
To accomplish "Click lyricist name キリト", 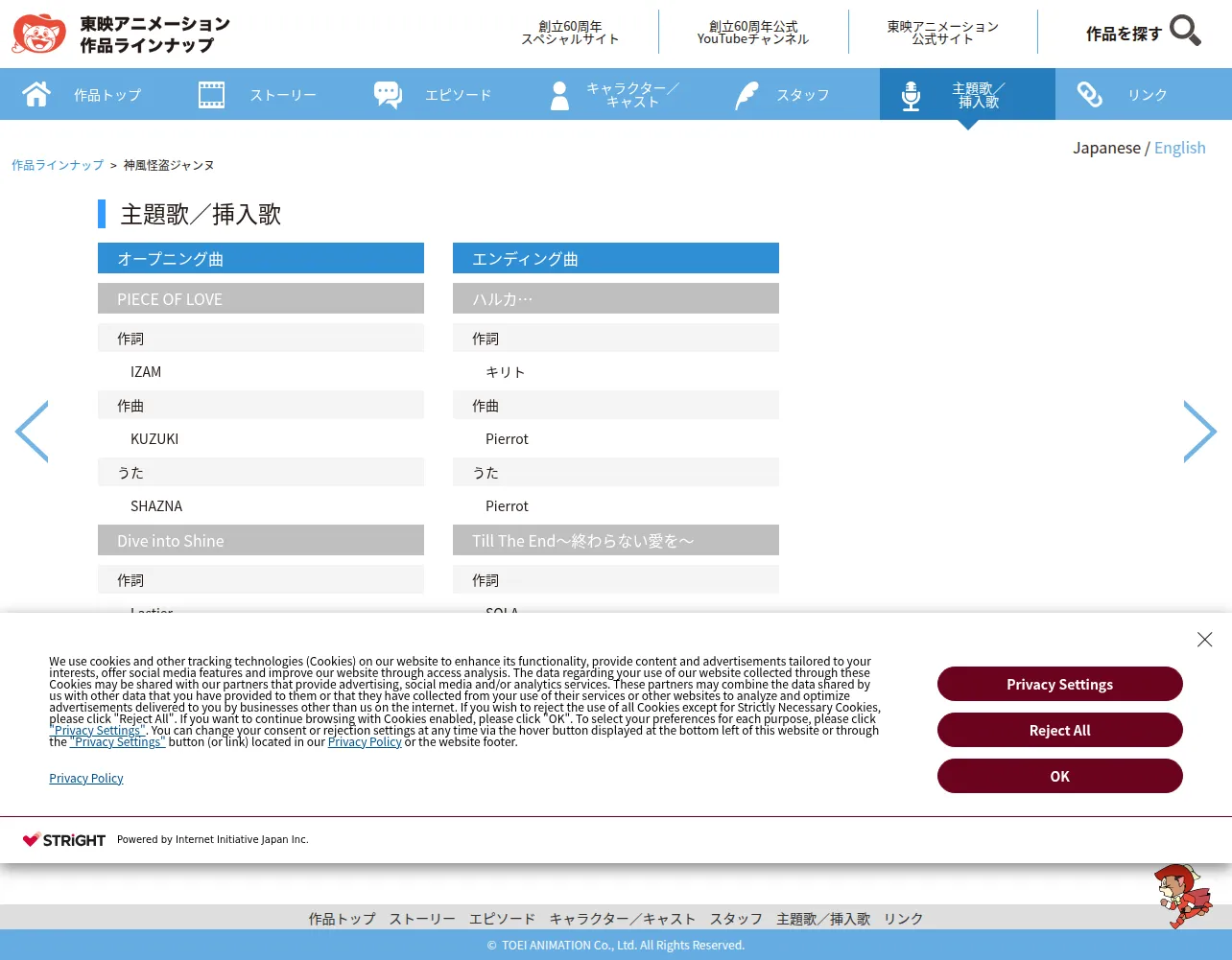I will pyautogui.click(x=505, y=372).
